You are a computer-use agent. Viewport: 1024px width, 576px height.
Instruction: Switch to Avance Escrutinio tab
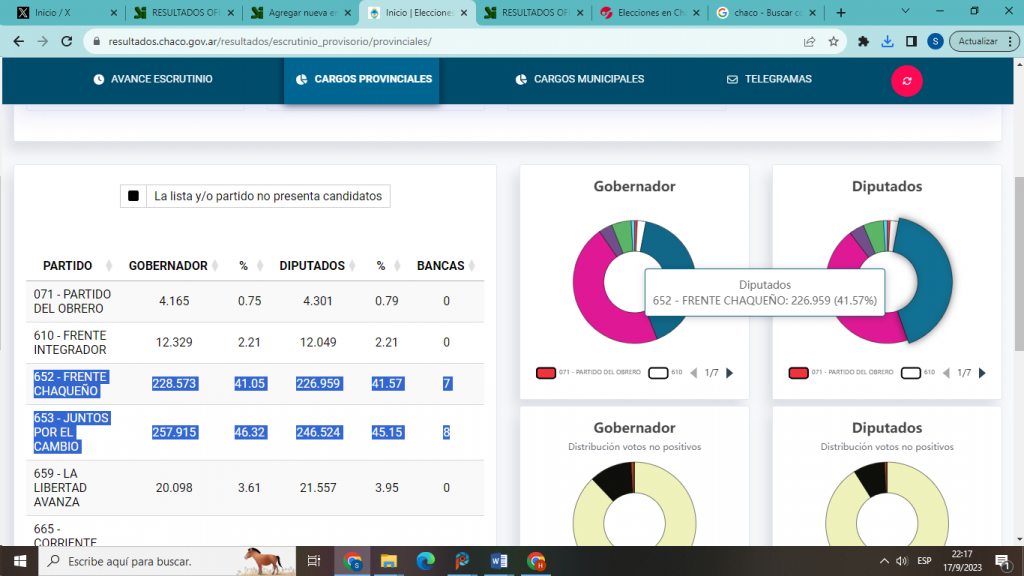pyautogui.click(x=153, y=79)
